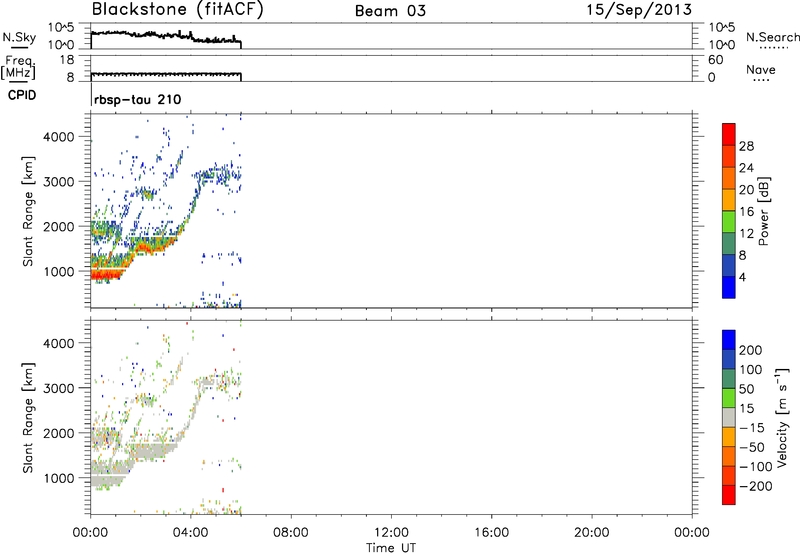Click the 'Velocity [m s-1]' colorbar label
The width and height of the screenshot is (800, 554).
pos(782,417)
